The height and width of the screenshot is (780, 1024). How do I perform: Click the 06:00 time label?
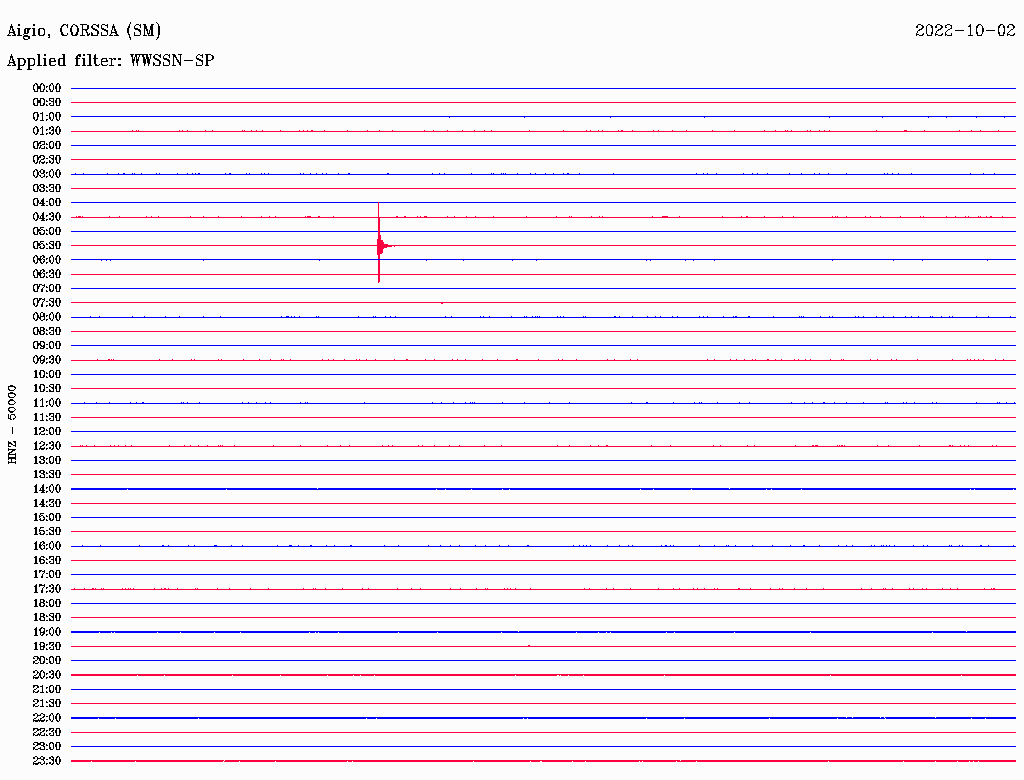tap(47, 259)
